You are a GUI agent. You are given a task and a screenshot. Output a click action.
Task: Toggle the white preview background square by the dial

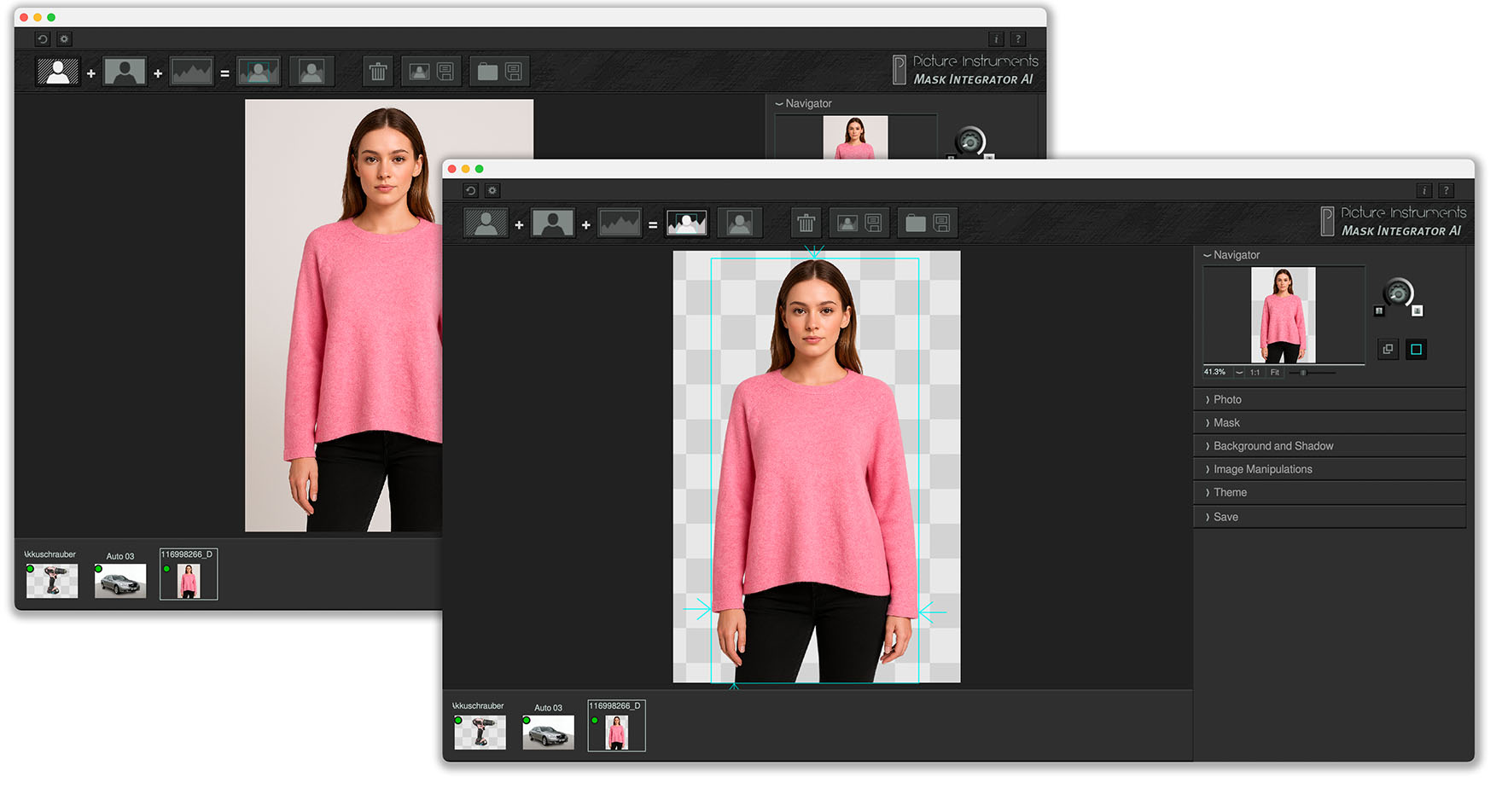[1418, 311]
